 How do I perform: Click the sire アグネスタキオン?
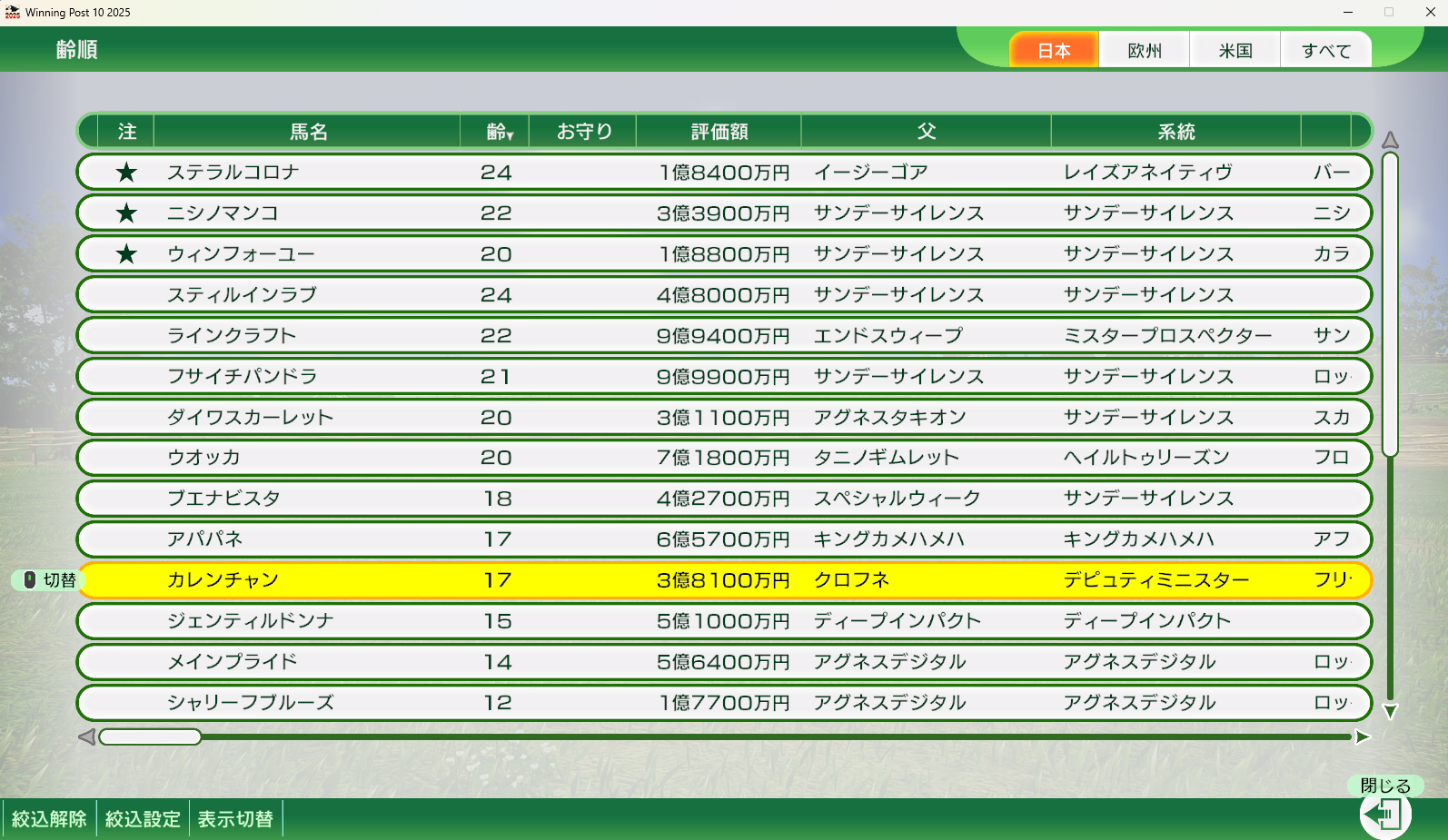coord(890,417)
